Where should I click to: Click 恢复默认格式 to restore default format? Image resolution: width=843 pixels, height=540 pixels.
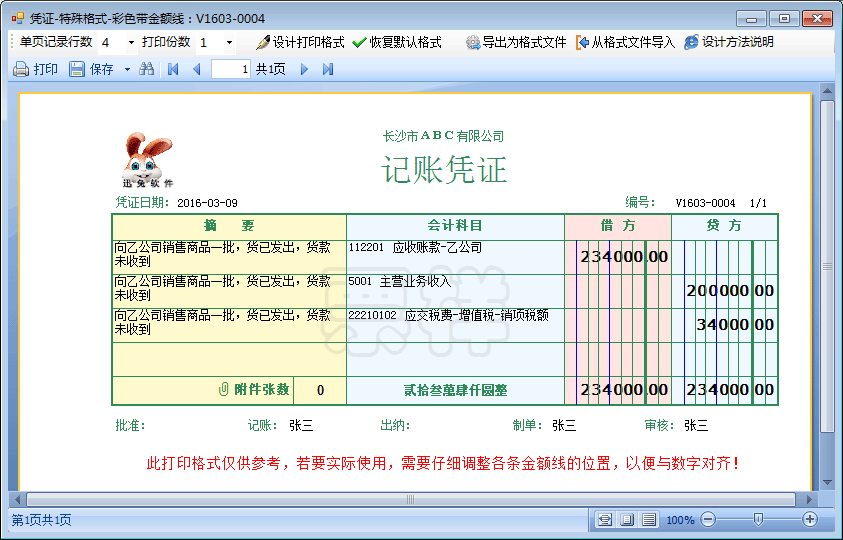397,43
